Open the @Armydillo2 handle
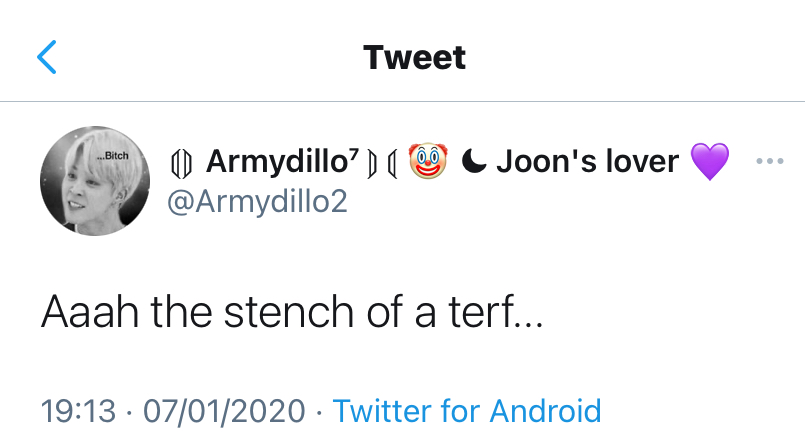 tap(255, 201)
